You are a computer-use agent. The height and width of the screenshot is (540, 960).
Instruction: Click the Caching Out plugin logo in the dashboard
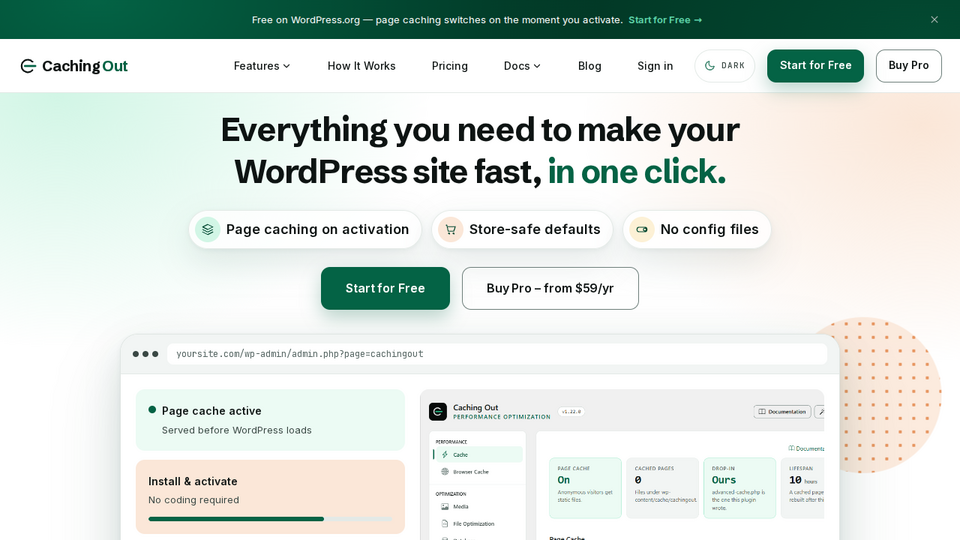point(438,411)
